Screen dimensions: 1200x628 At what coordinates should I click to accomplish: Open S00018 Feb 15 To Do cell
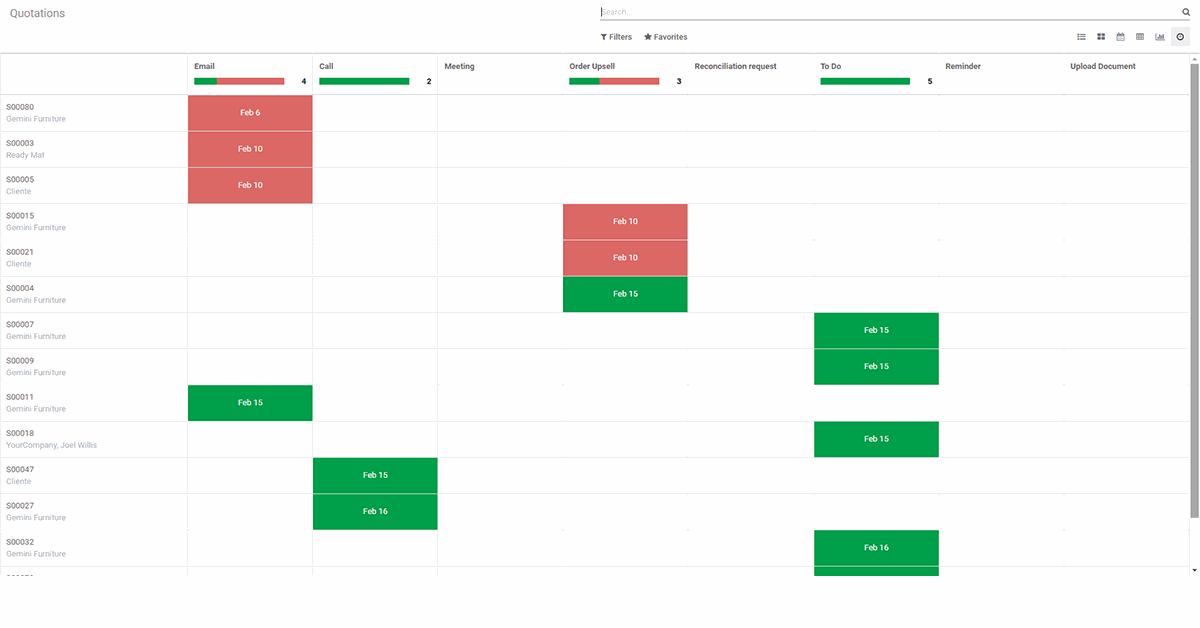coord(876,439)
